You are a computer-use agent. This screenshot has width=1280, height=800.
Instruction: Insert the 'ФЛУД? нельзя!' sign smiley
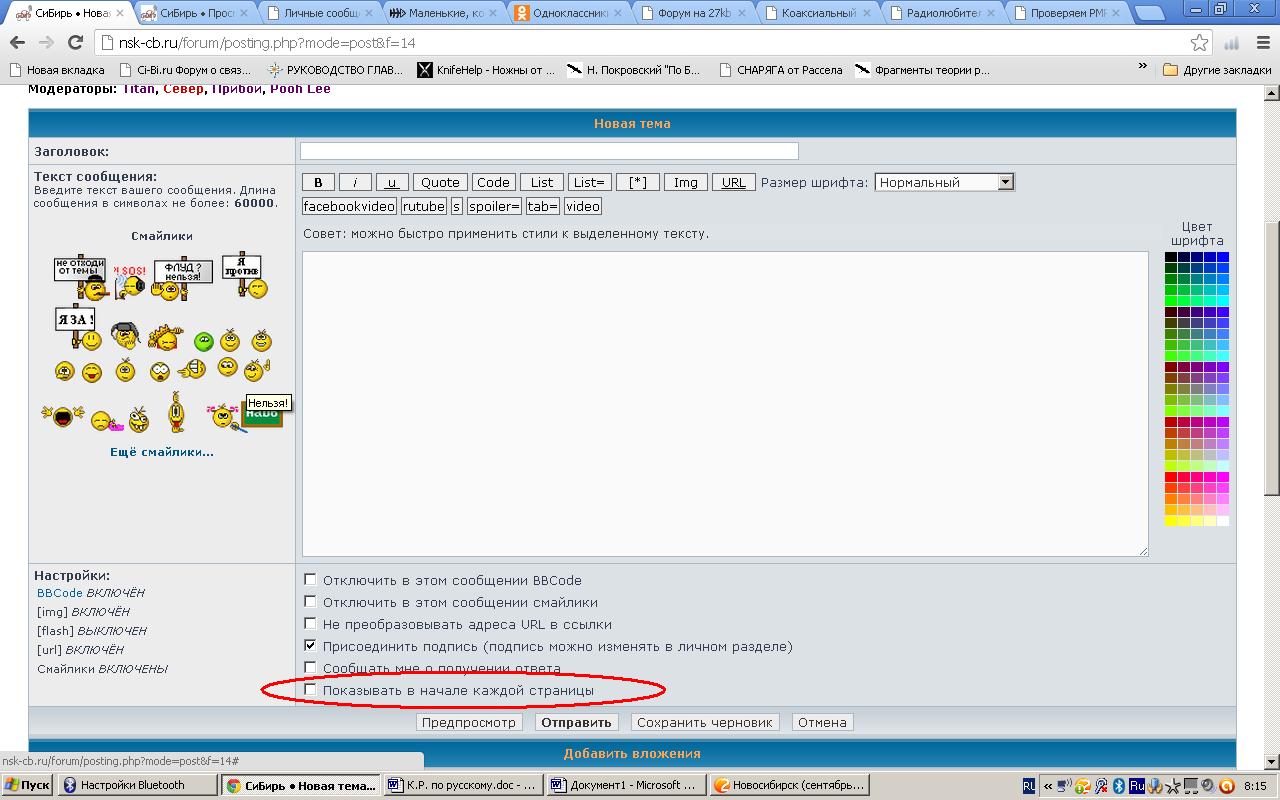coord(181,277)
